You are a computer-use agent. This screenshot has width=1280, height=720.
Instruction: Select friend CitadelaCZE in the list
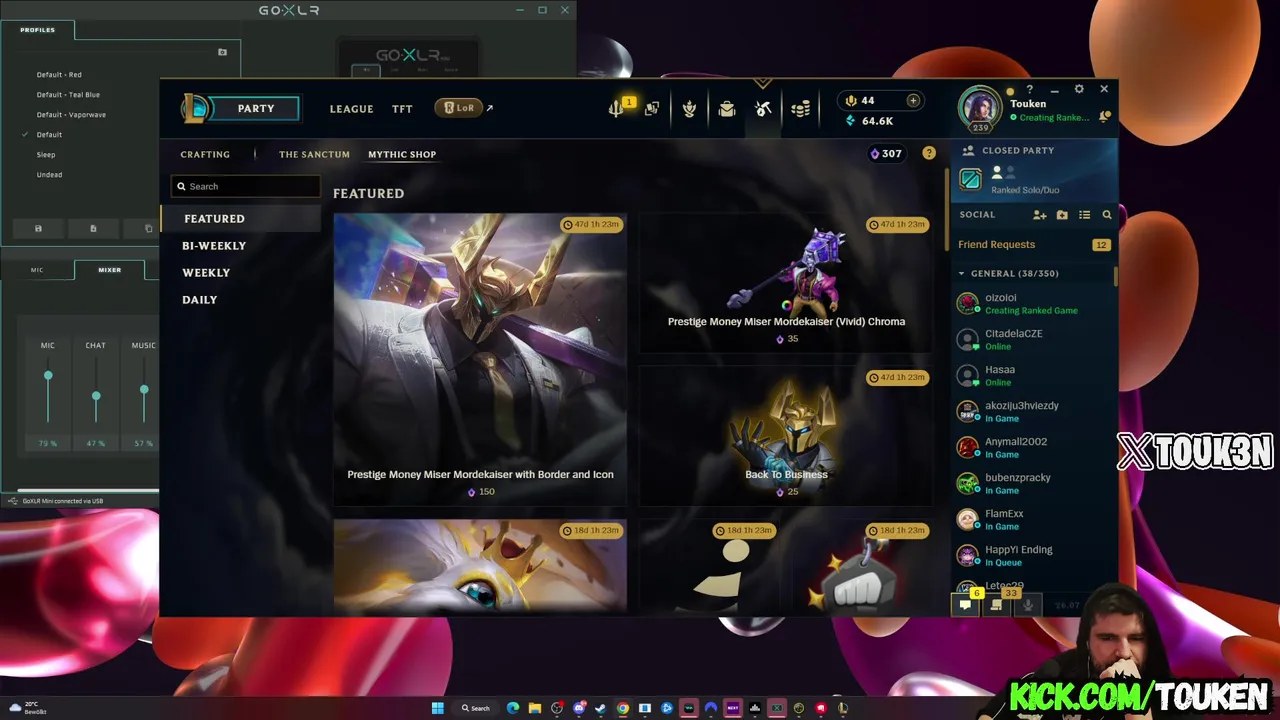[1033, 339]
